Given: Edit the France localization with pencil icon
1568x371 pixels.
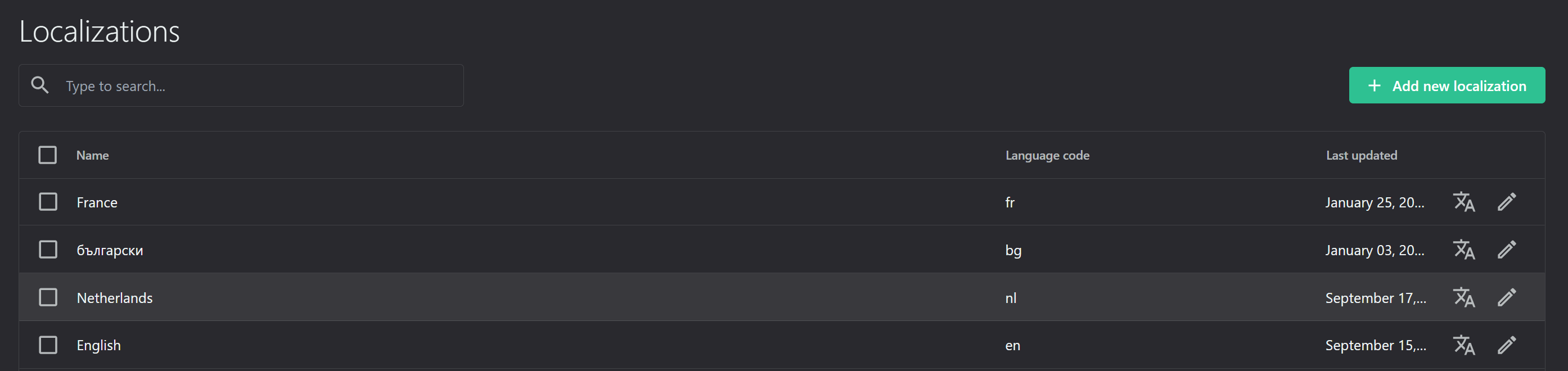Looking at the screenshot, I should [1507, 202].
